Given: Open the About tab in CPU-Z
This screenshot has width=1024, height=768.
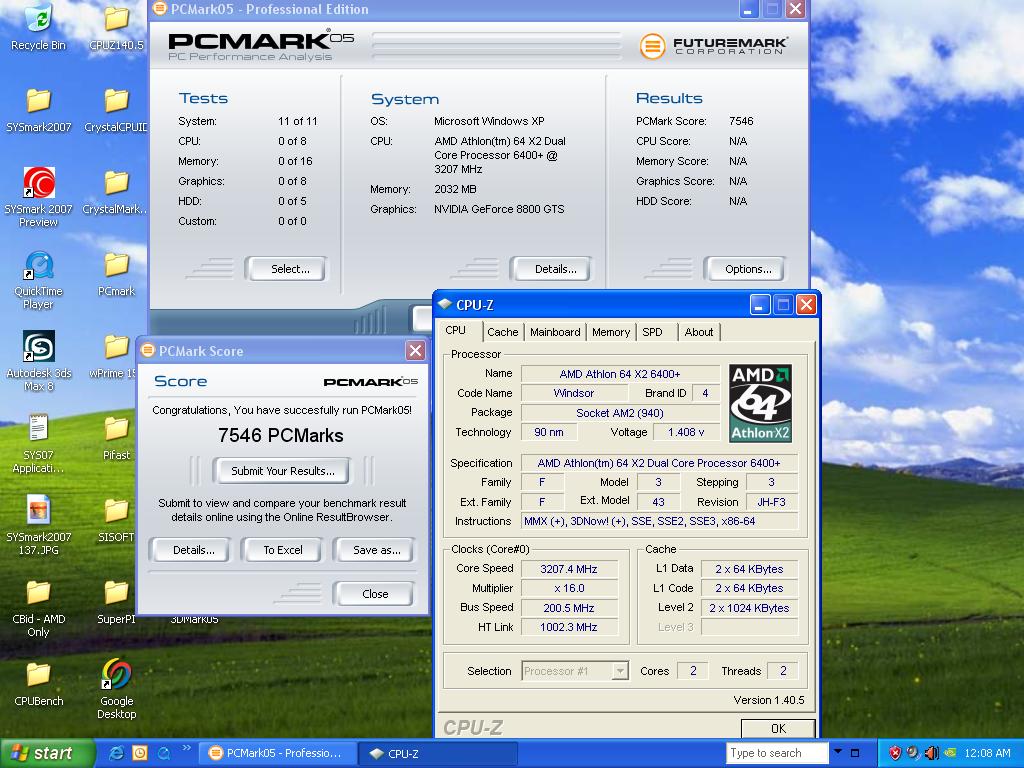Looking at the screenshot, I should (699, 332).
